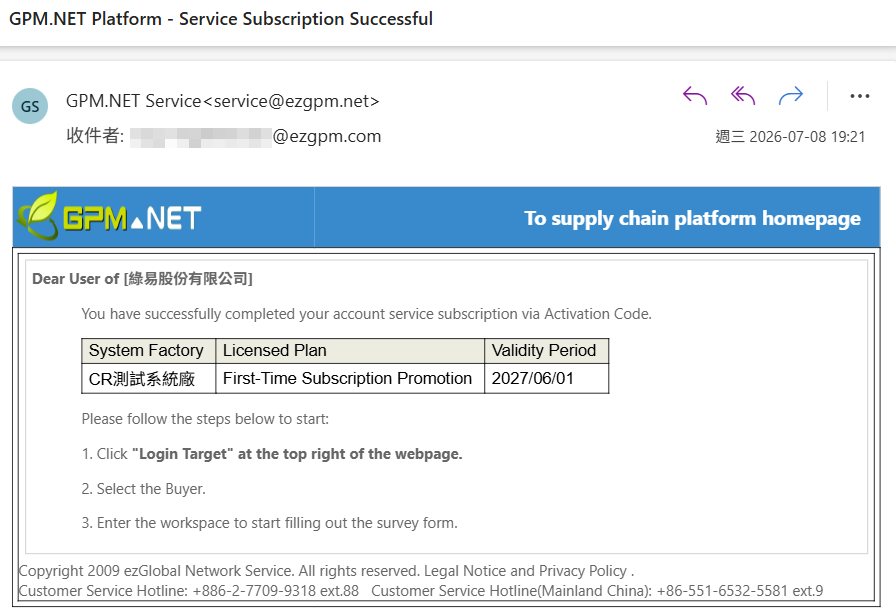896x614 pixels.
Task: Click the Reply All double-arrow icon
Action: (x=743, y=95)
